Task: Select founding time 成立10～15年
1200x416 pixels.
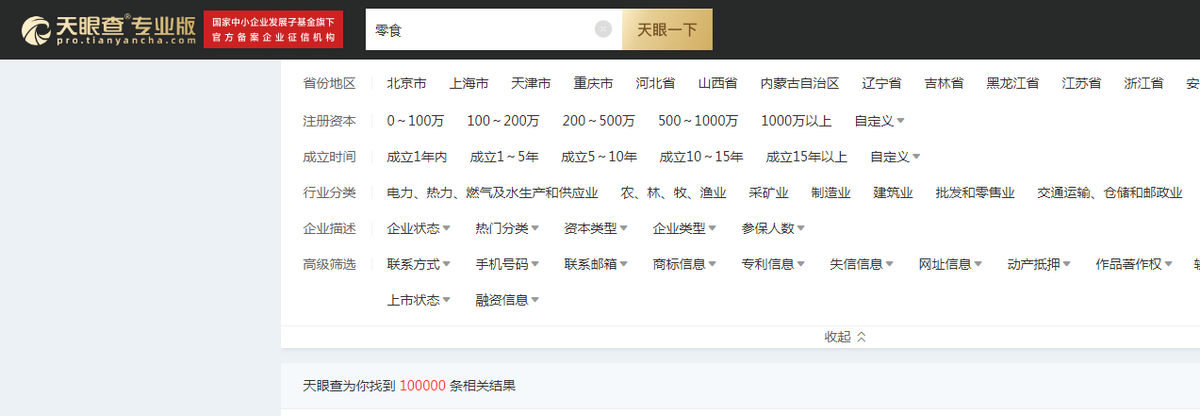Action: tap(701, 157)
